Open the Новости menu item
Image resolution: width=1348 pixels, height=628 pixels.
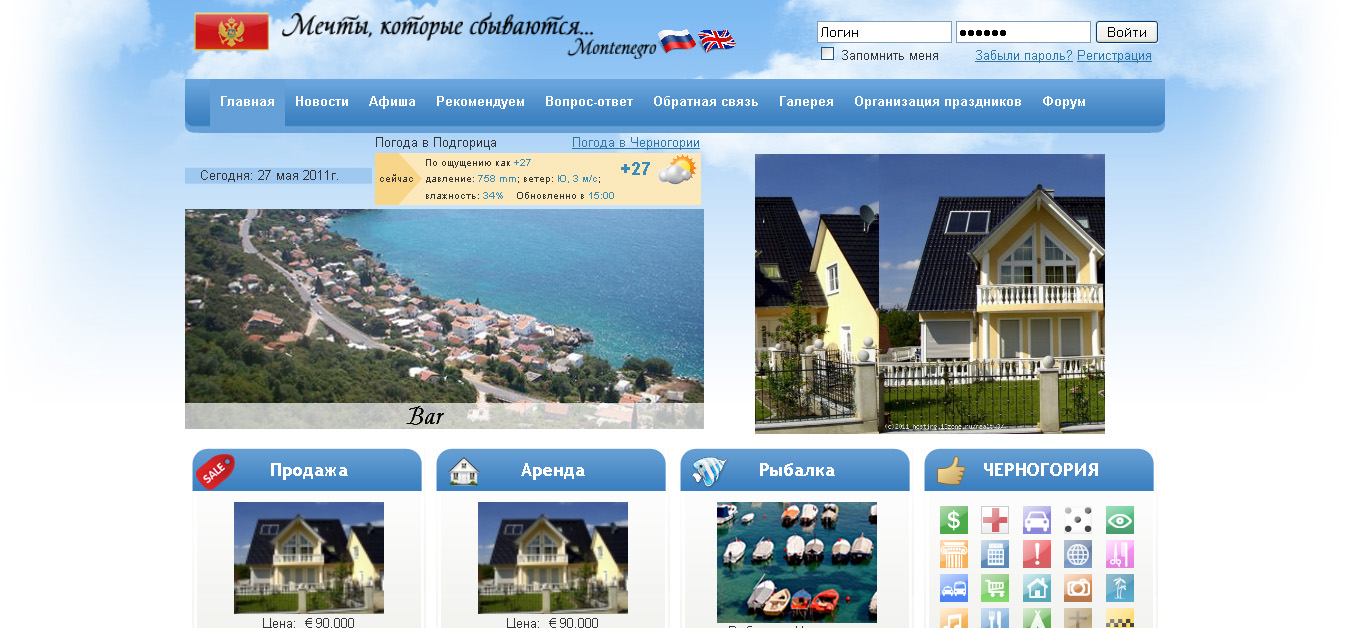click(322, 102)
